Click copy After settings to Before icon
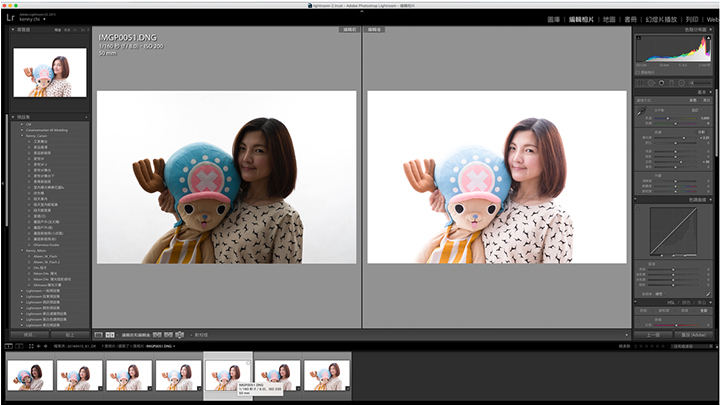This screenshot has height=405, width=720. click(x=169, y=335)
